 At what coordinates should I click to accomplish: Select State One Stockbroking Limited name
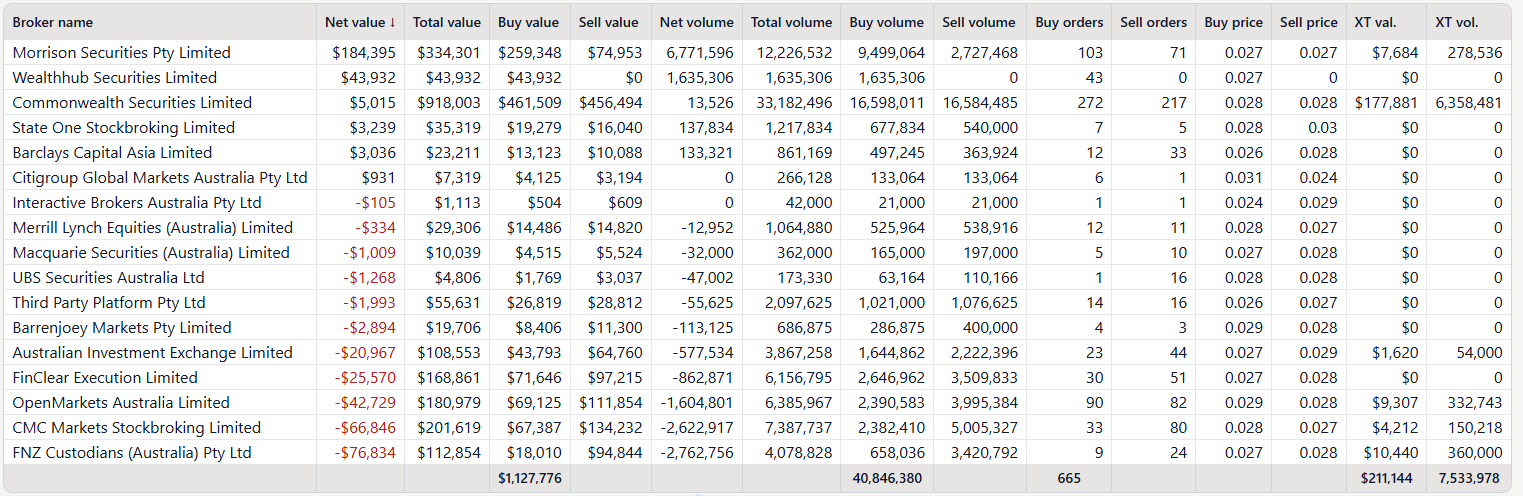coord(123,127)
